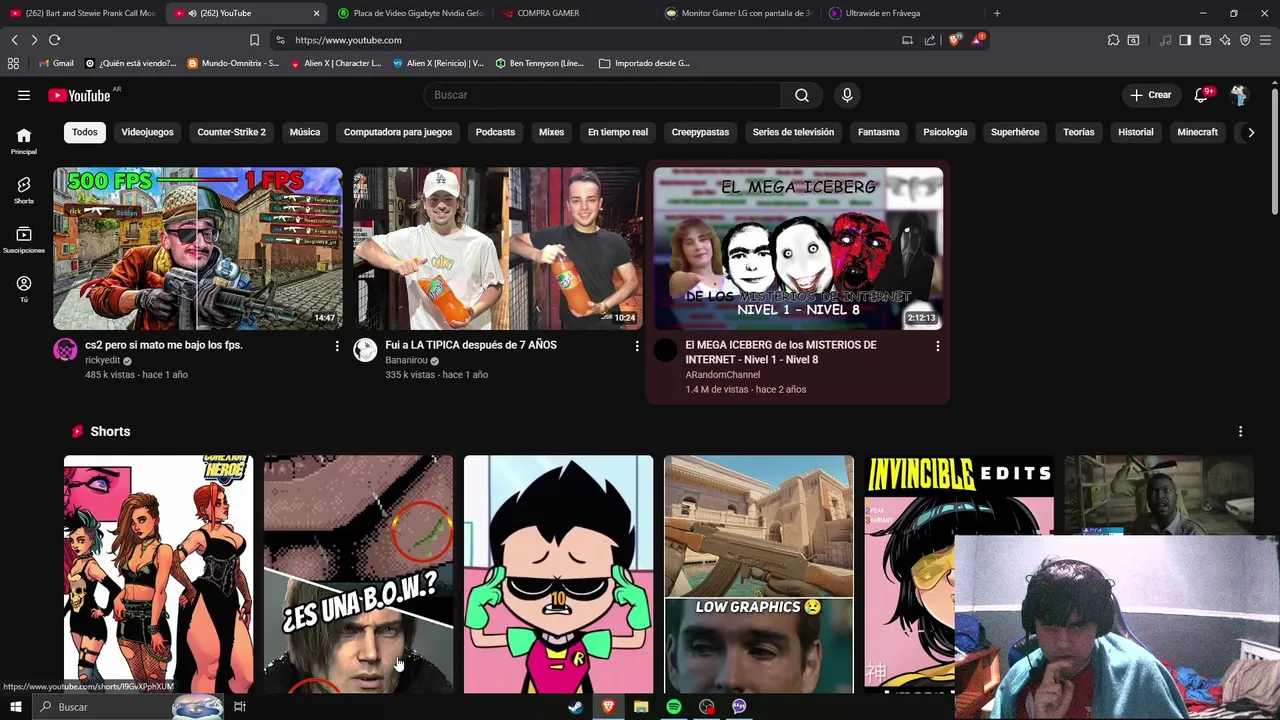This screenshot has width=1280, height=720.
Task: Select the Música filter chip
Action: point(305,132)
